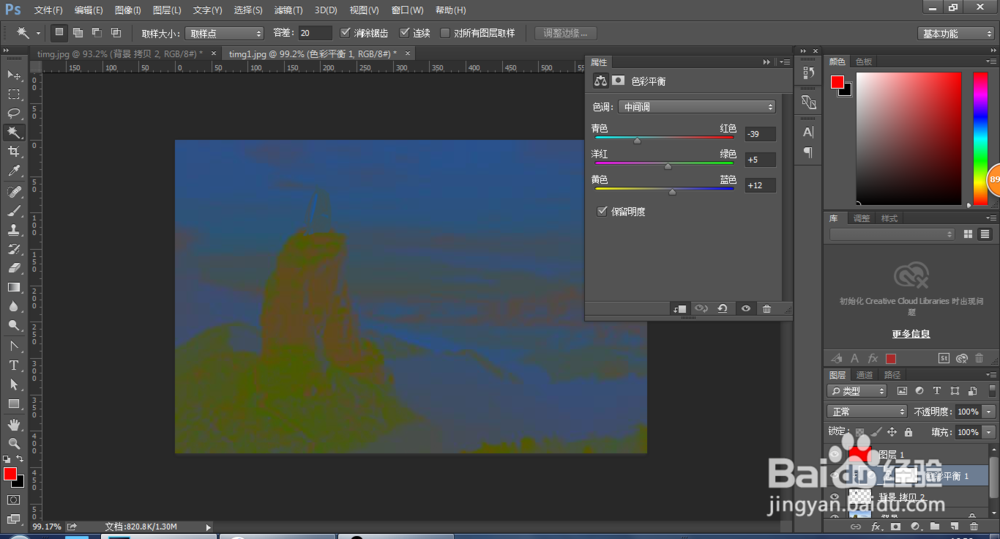Toggle adjustment layer visibility eye in Properties
Viewport: 1000px width, 539px height.
click(746, 309)
